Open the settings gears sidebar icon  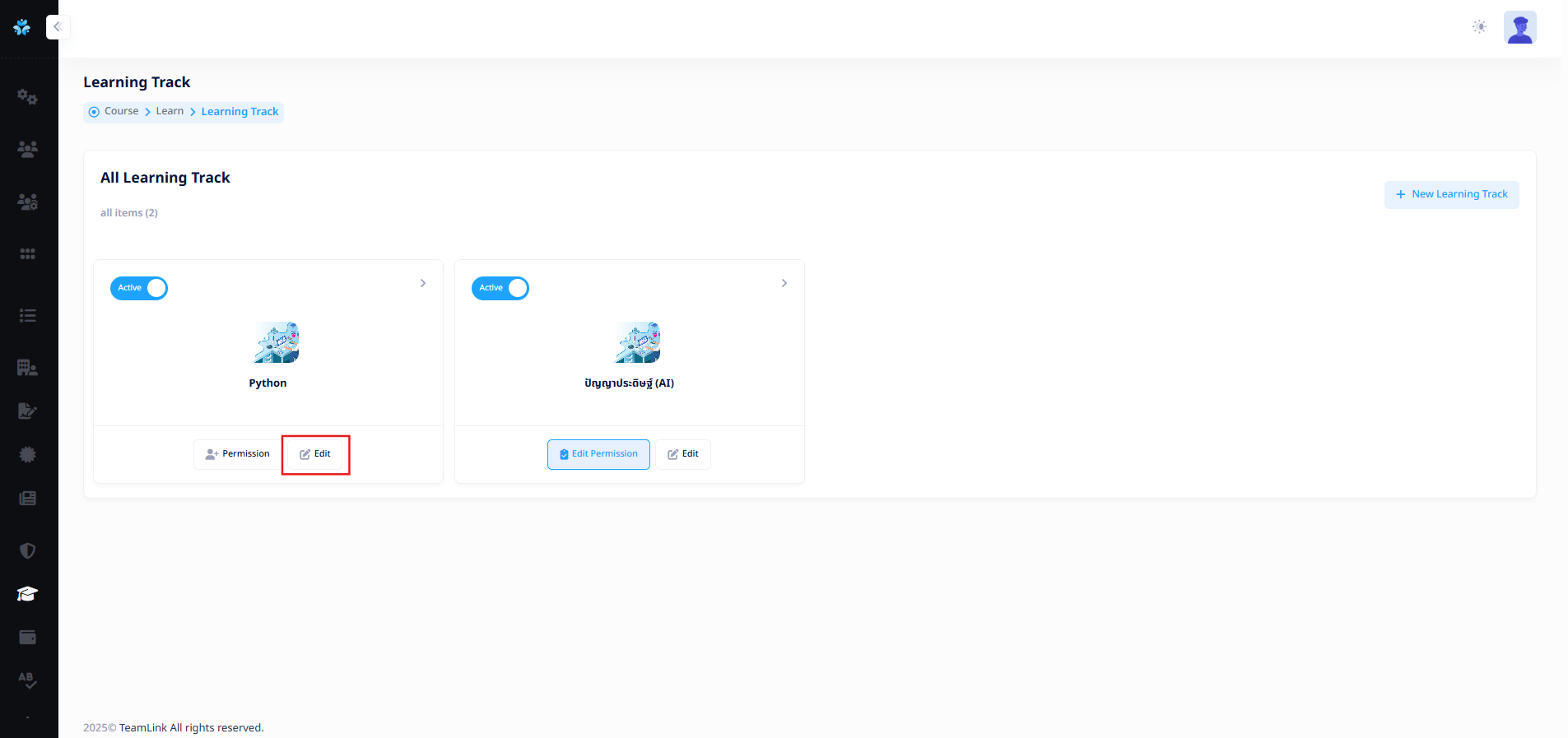click(27, 97)
